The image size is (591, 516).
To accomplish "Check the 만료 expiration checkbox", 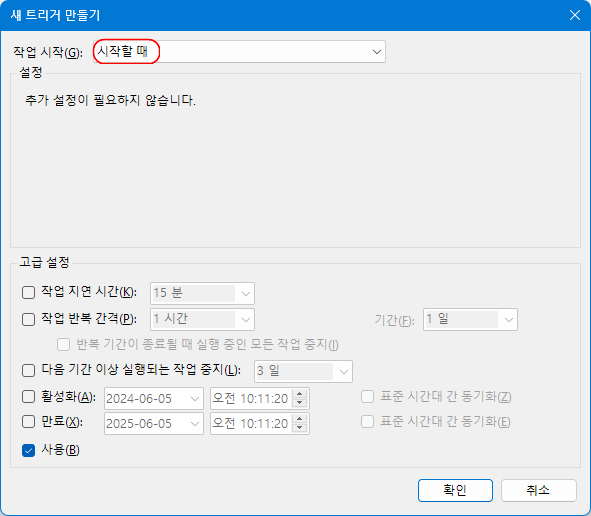I will point(28,422).
